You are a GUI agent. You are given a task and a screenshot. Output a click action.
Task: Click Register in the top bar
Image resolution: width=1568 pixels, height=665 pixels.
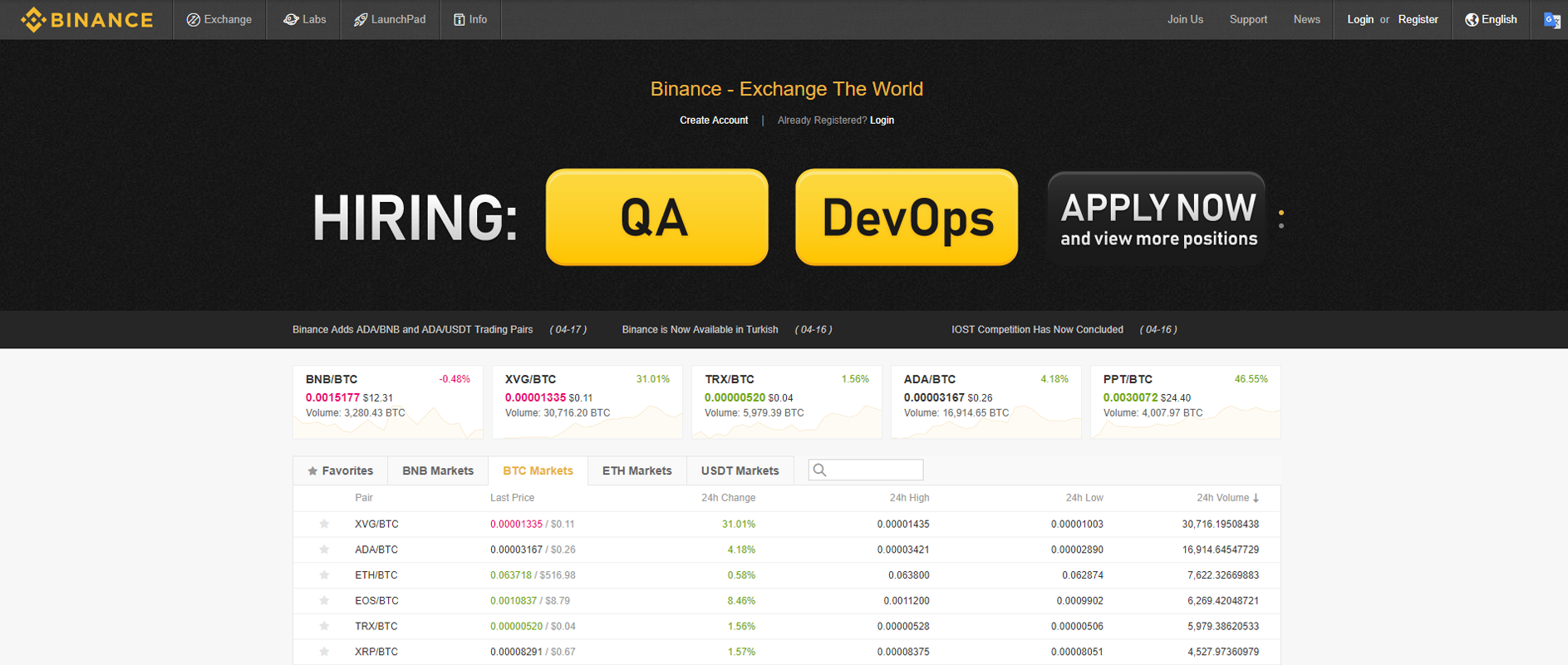[1418, 20]
